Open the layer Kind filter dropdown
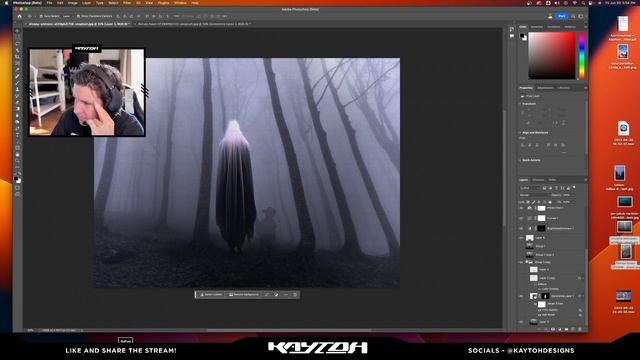This screenshot has width=640, height=360. 529,188
